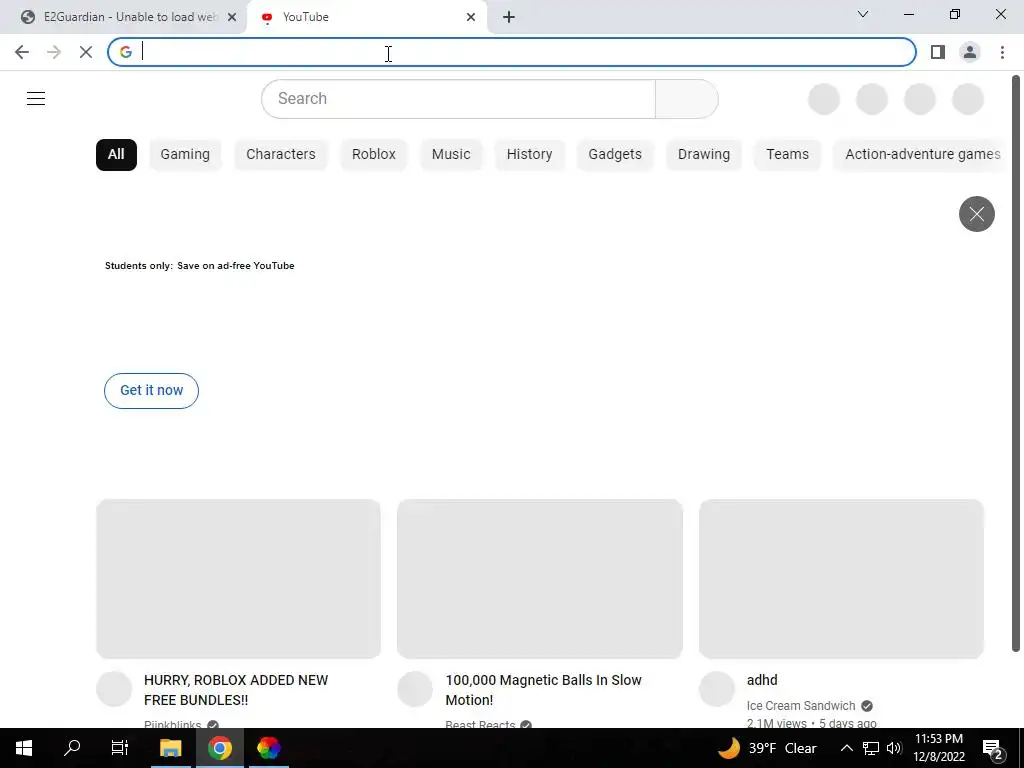Open Task View on taskbar
The image size is (1024, 768).
(x=120, y=748)
